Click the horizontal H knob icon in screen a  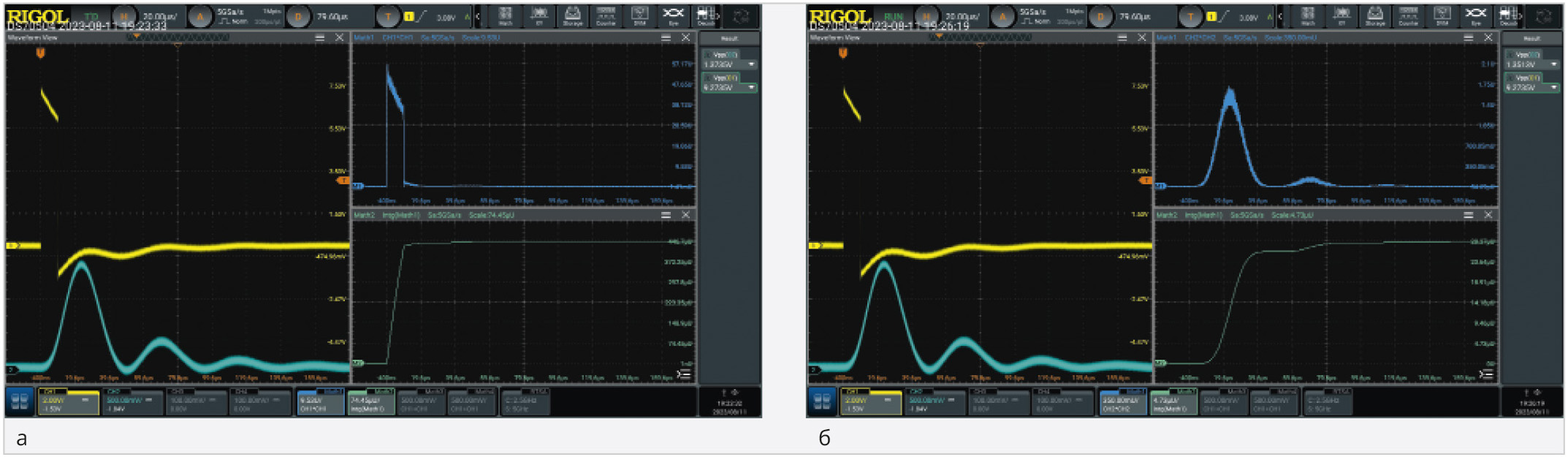[x=124, y=16]
